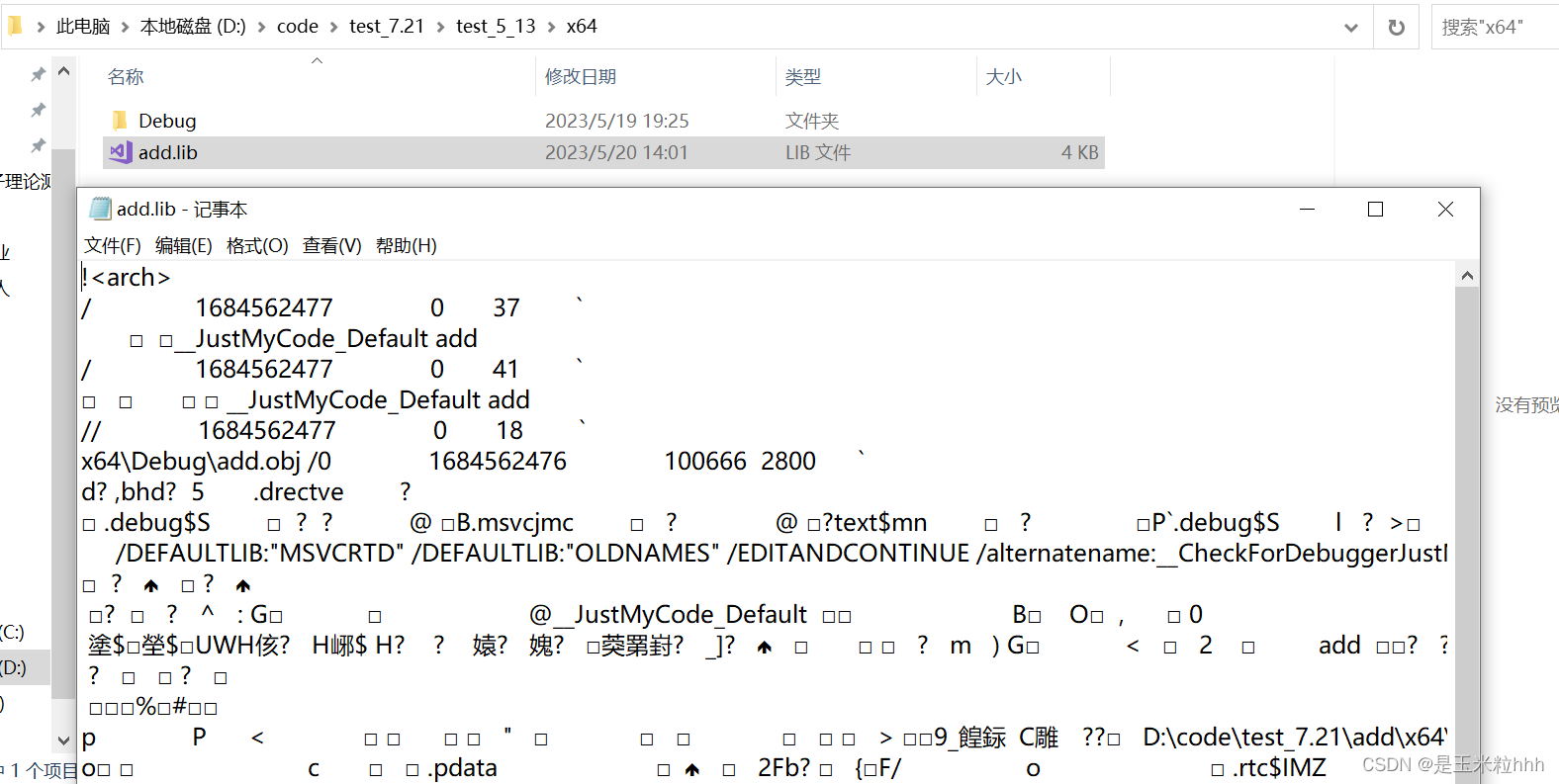The image size is (1559, 784).
Task: Select the Debug folder icon in Explorer
Action: [x=120, y=121]
